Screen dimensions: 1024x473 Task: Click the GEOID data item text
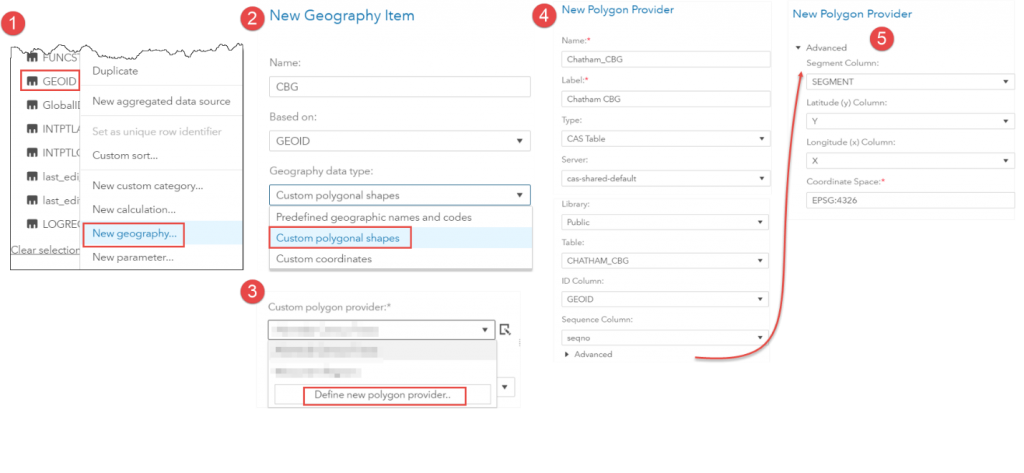point(59,82)
